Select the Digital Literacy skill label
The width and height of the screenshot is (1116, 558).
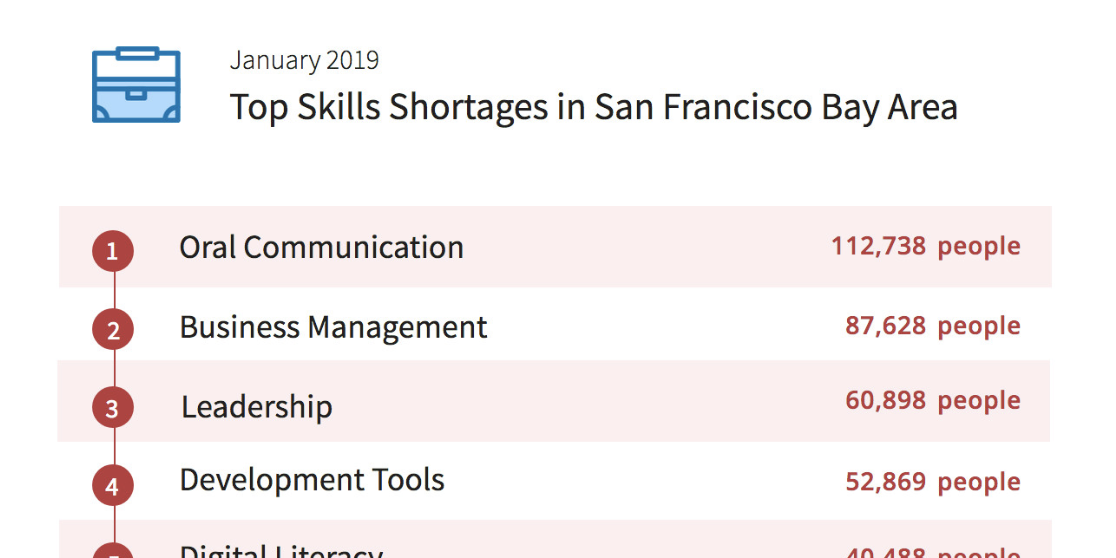click(281, 552)
